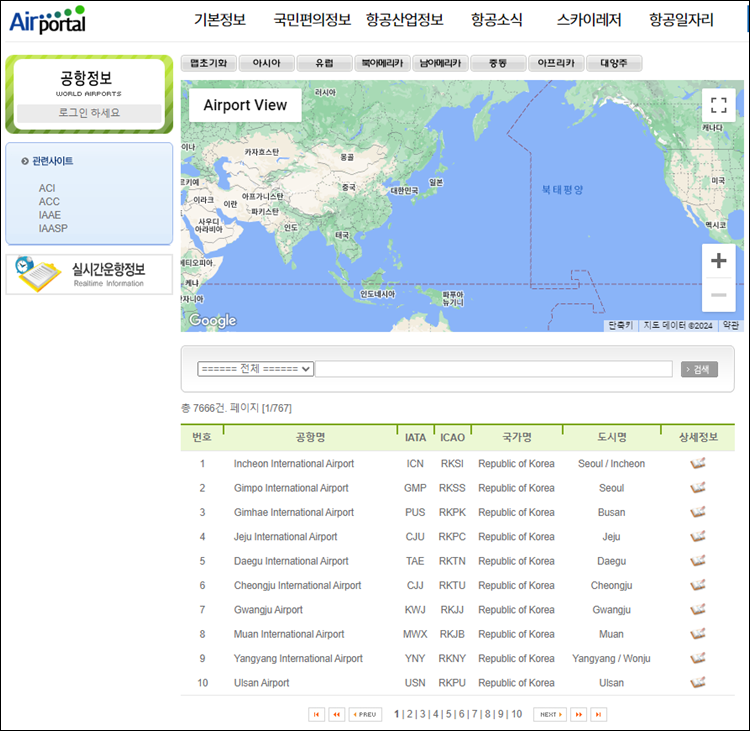
Task: Click the IATA code CJU cell
Action: coord(415,537)
